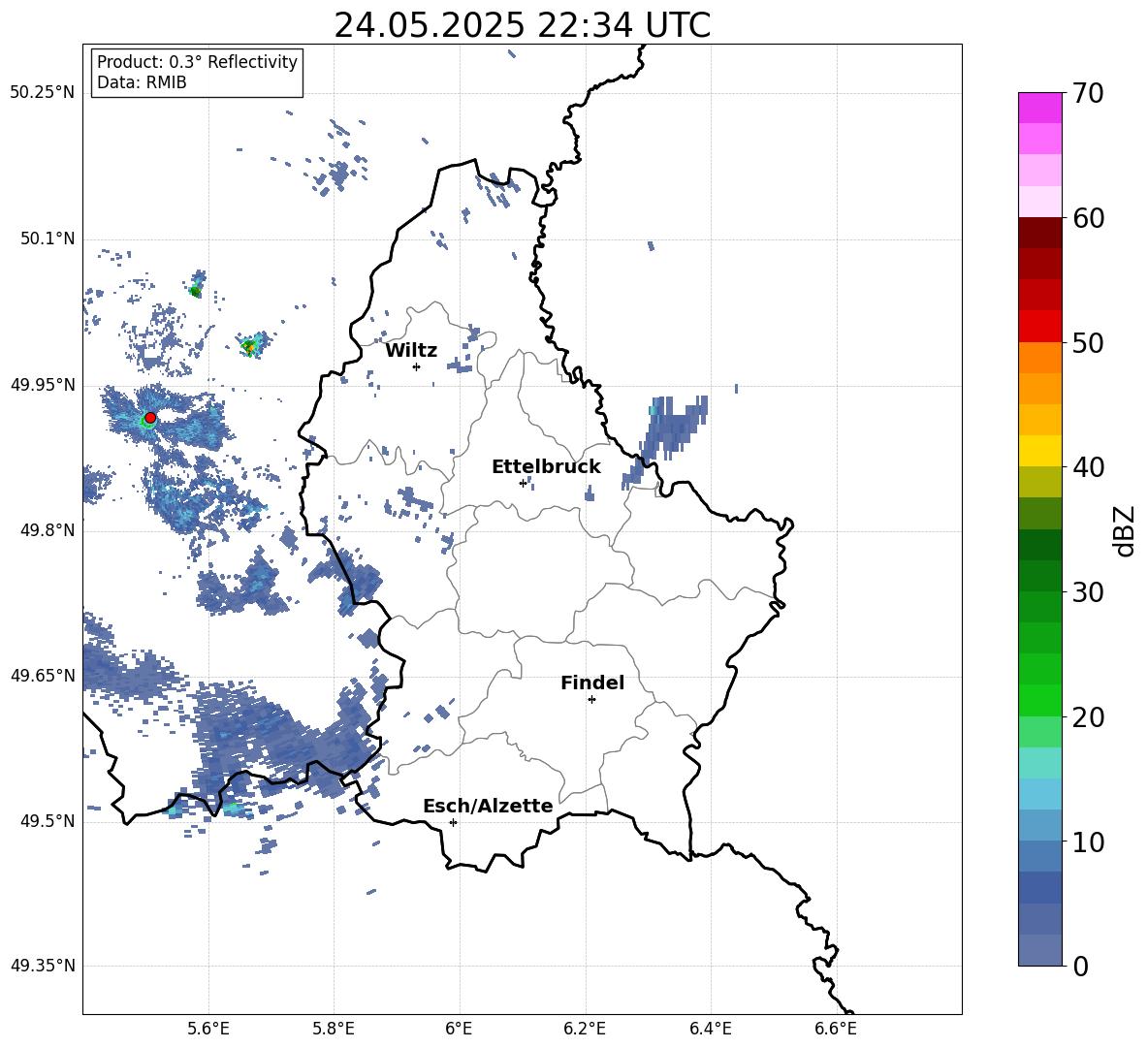1148x1048 pixels.
Task: Click the 49.35°N latitude tick label
Action: click(43, 966)
